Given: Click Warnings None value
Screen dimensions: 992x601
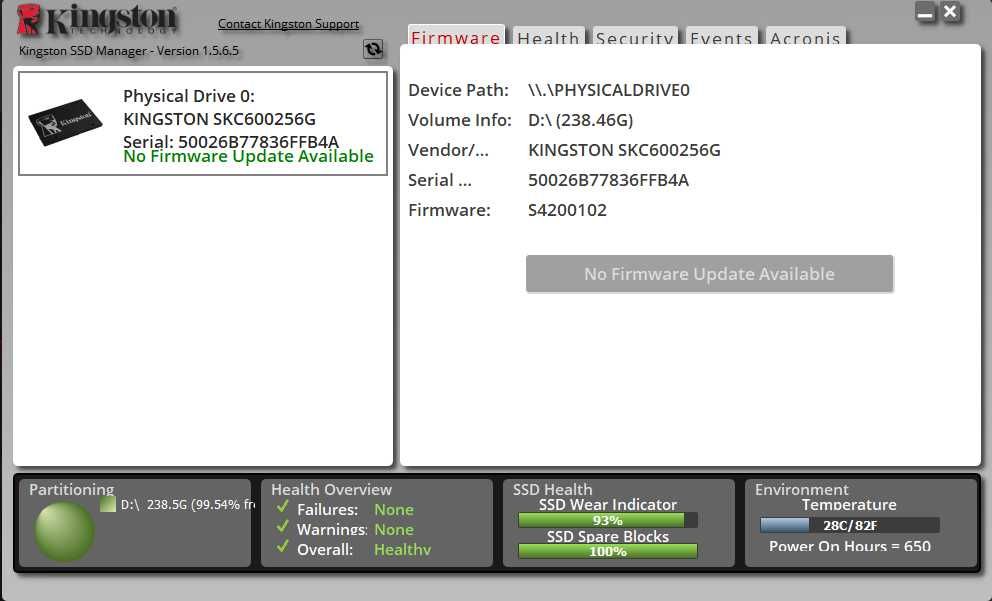Looking at the screenshot, I should click(394, 530).
